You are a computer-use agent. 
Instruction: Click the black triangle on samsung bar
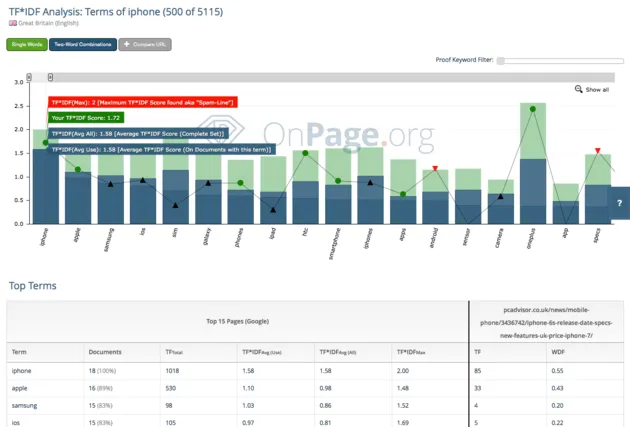(x=110, y=184)
